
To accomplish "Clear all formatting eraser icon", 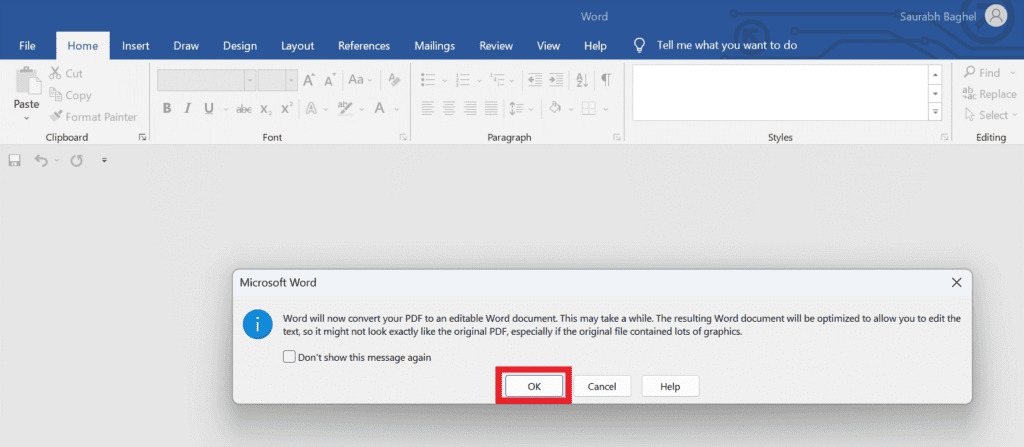I will pos(394,80).
